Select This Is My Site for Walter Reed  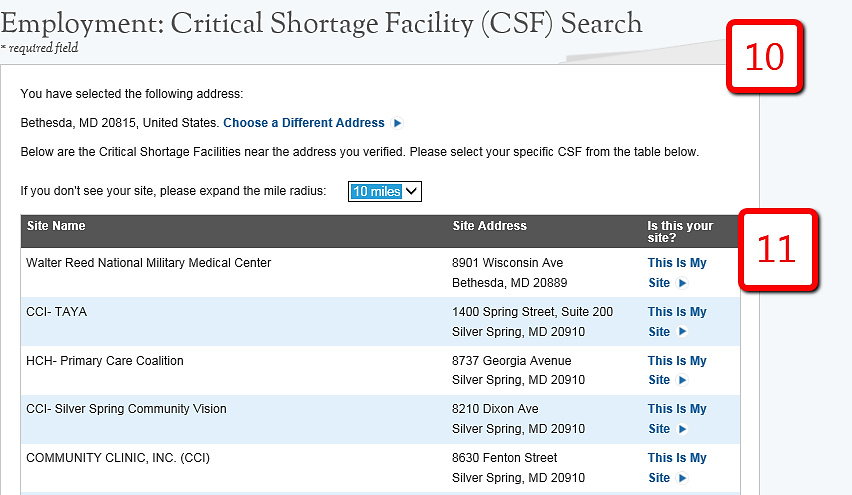pyautogui.click(x=676, y=264)
